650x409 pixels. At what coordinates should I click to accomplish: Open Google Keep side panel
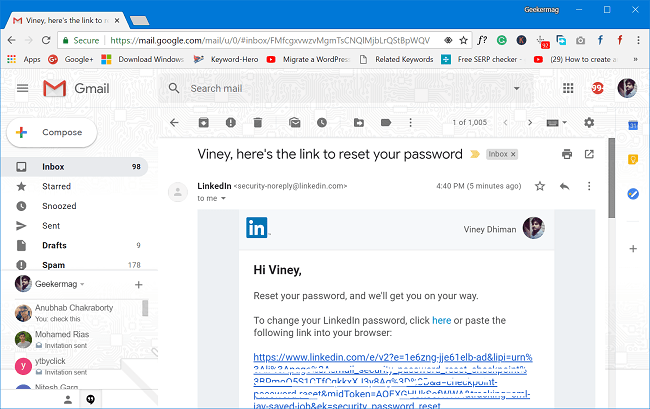[x=633, y=159]
